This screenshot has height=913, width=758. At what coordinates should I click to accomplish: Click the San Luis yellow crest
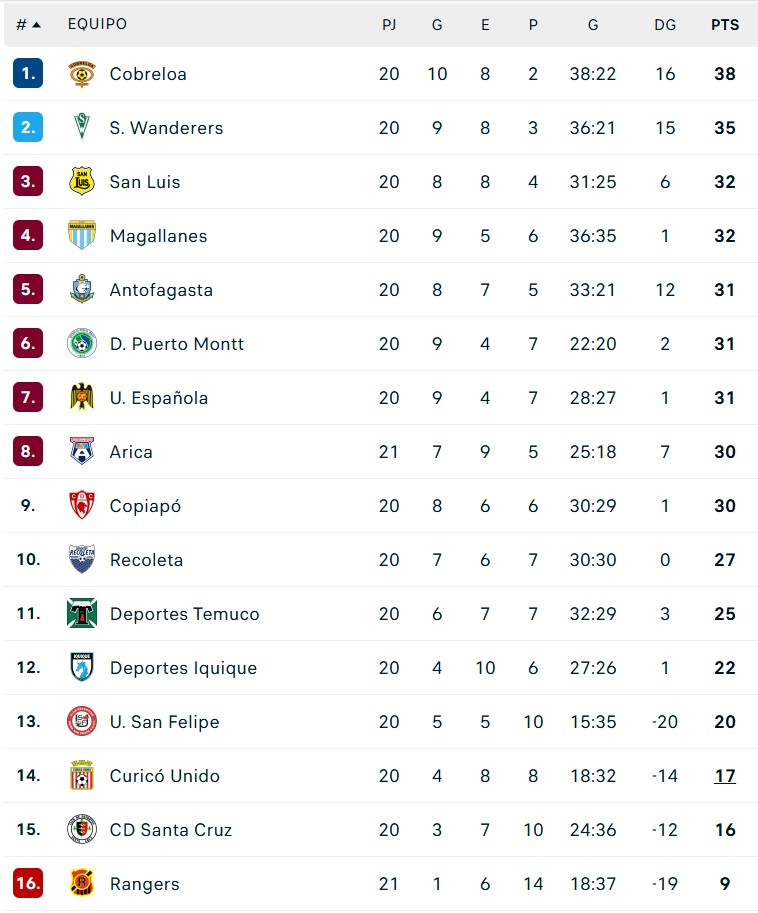pos(82,182)
